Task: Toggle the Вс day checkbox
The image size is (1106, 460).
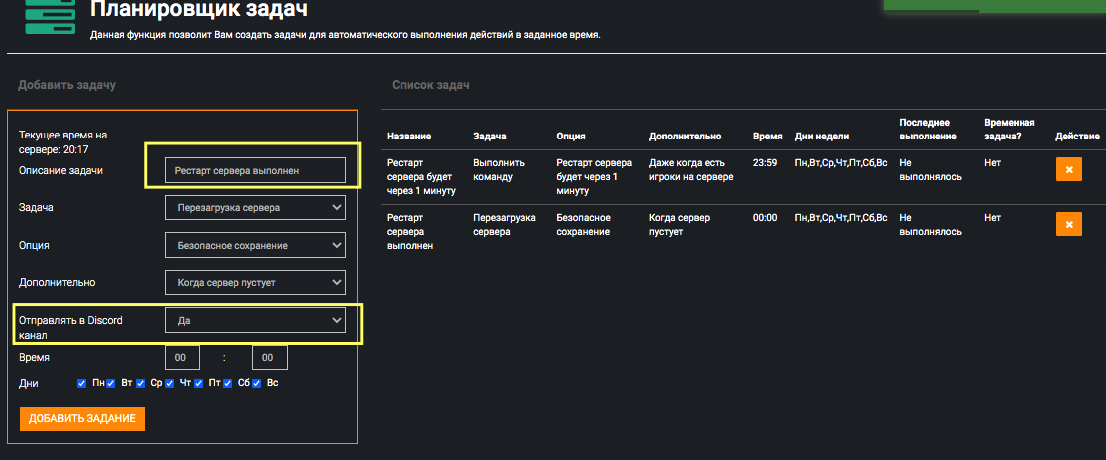Action: point(257,383)
